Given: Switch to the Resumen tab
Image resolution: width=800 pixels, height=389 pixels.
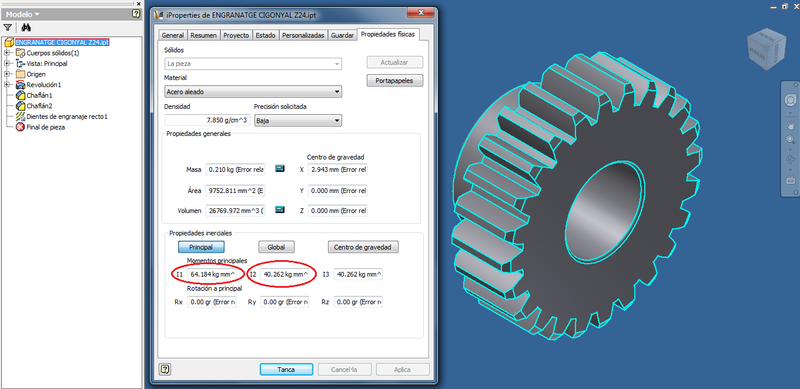Looking at the screenshot, I should tap(204, 35).
